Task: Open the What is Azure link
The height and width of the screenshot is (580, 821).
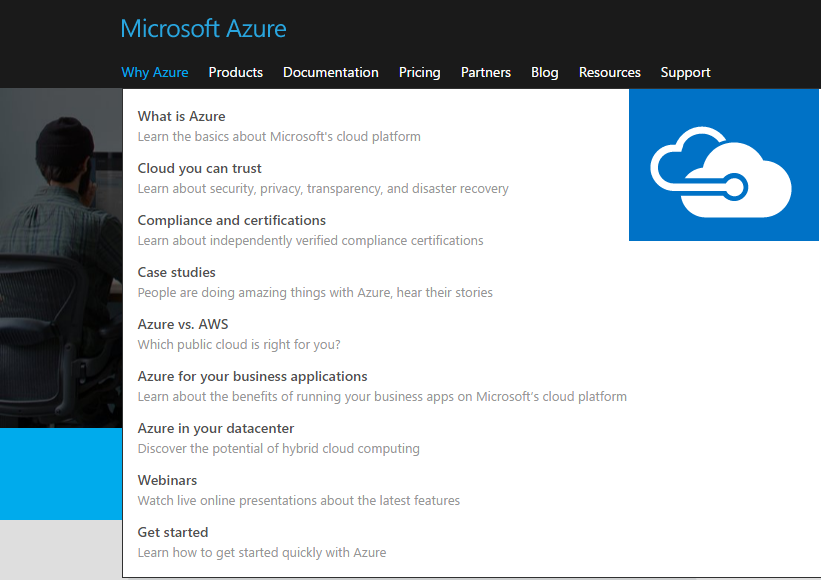Action: pos(181,116)
